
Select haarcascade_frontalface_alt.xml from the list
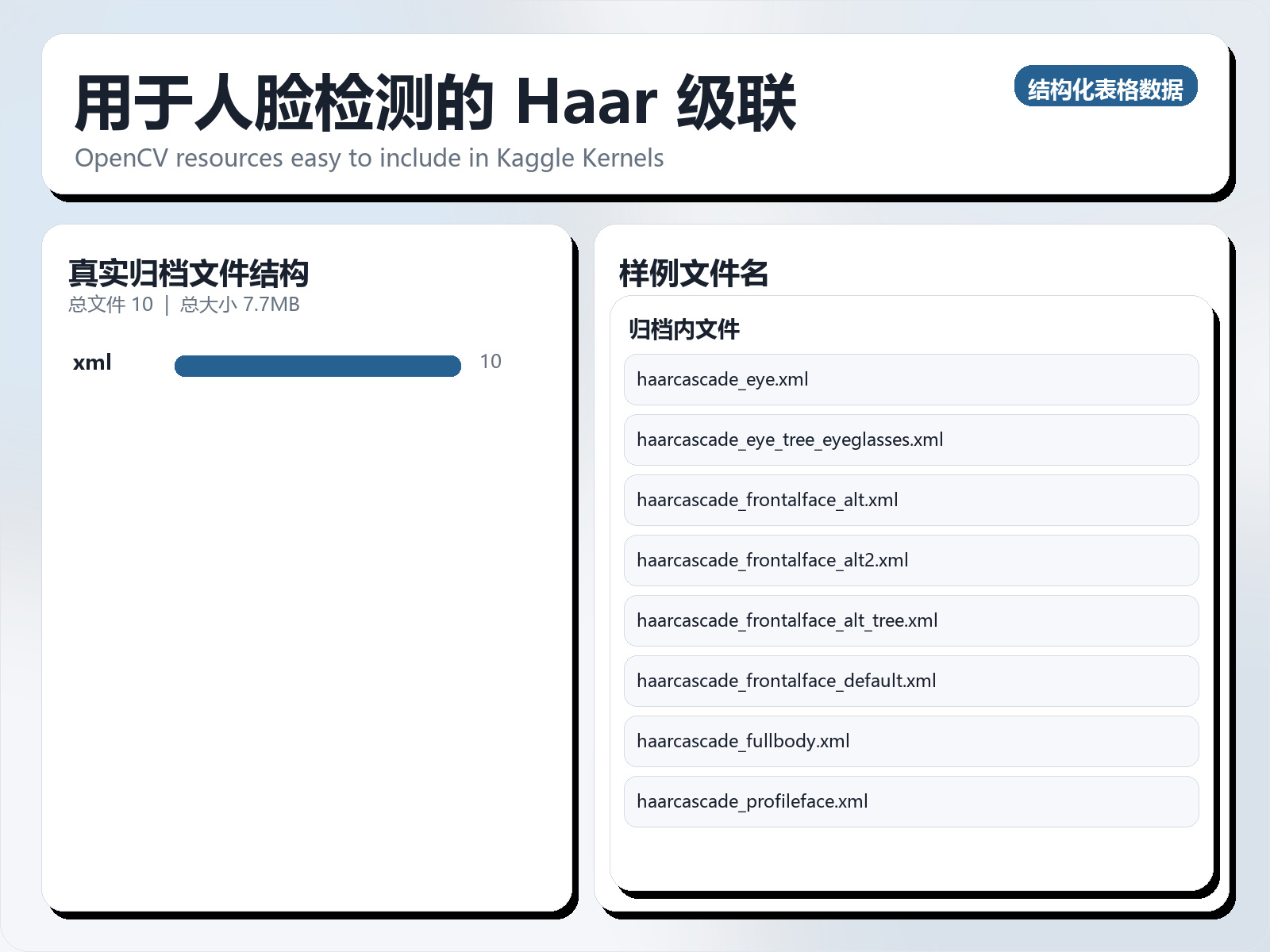click(910, 500)
